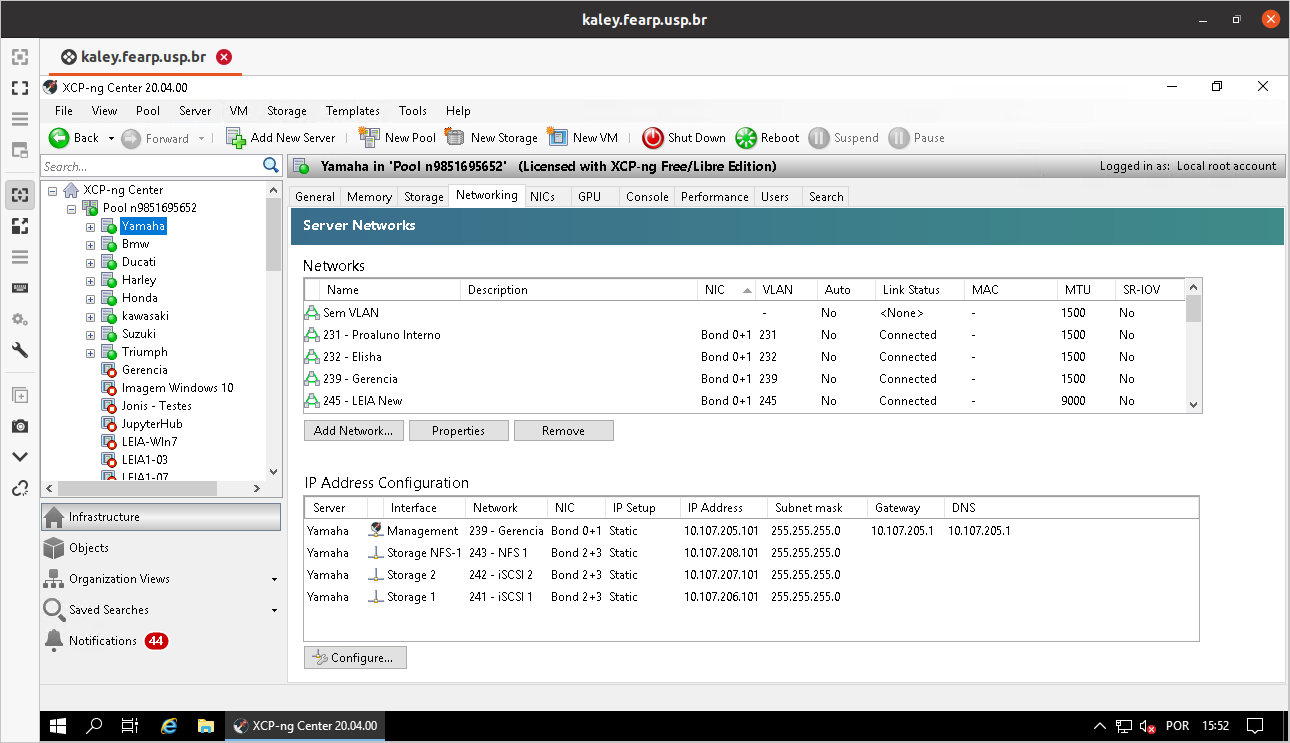Open the Templates menu
Viewport: 1290px width, 743px height.
click(x=353, y=111)
